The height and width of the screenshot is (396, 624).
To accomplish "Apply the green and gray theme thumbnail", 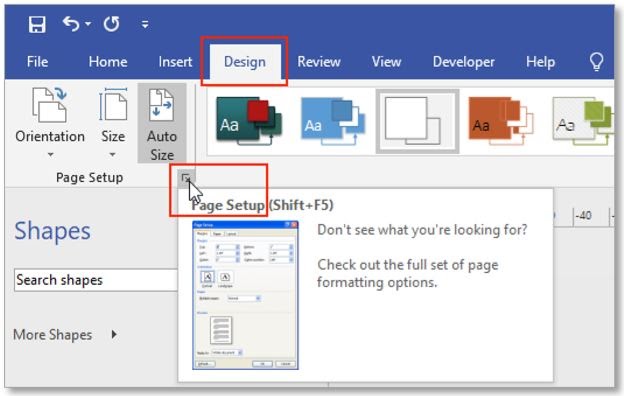I will pos(583,121).
